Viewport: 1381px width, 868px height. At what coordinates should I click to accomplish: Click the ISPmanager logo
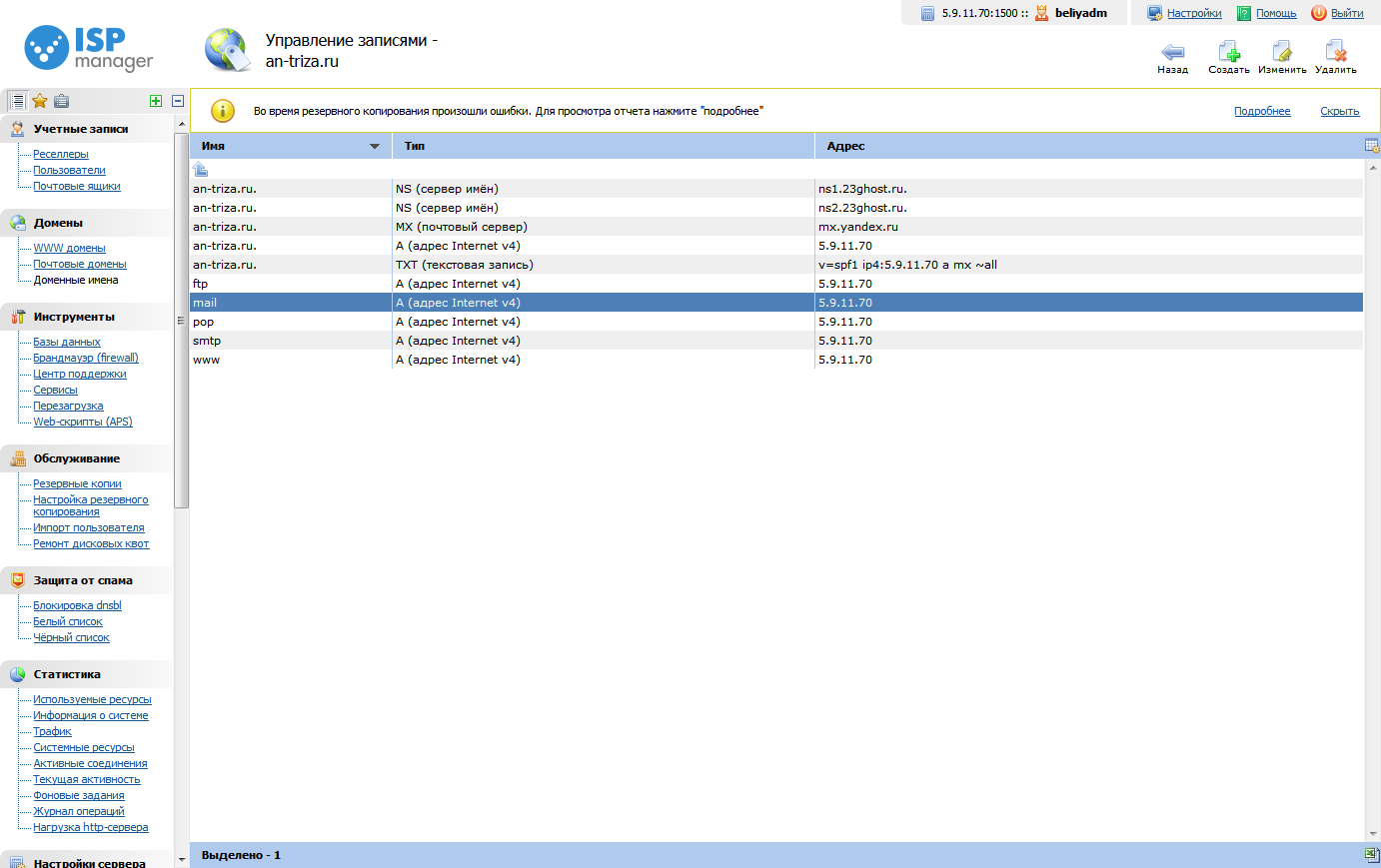(89, 49)
